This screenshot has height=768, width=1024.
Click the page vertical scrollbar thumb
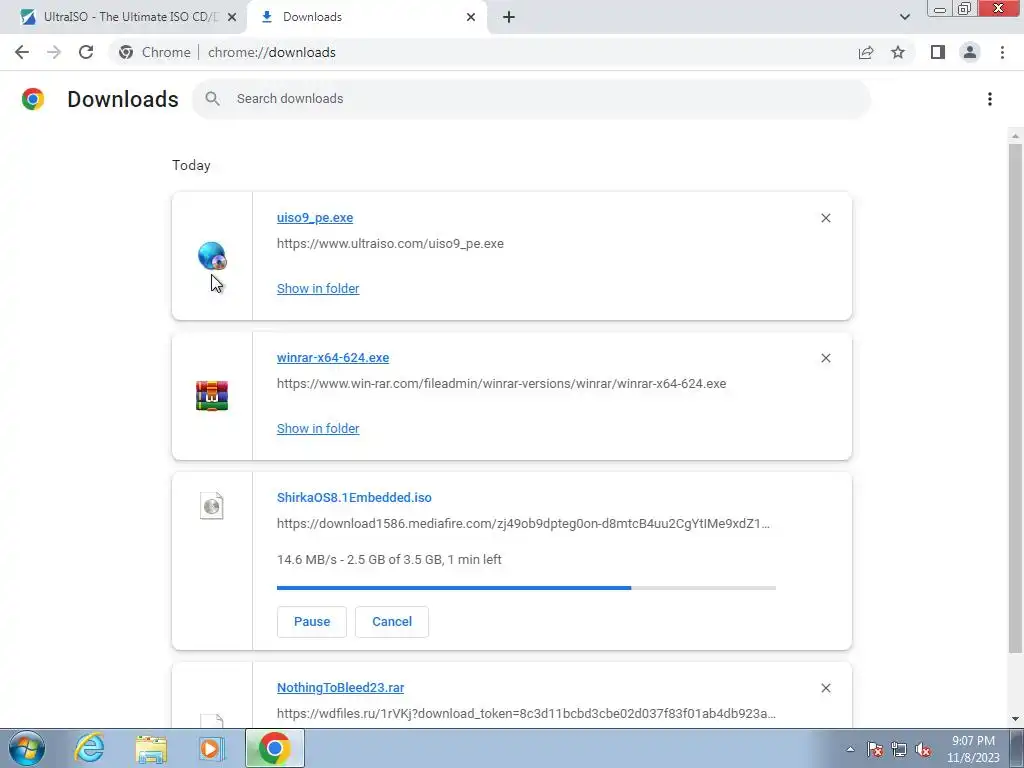click(x=1015, y=398)
